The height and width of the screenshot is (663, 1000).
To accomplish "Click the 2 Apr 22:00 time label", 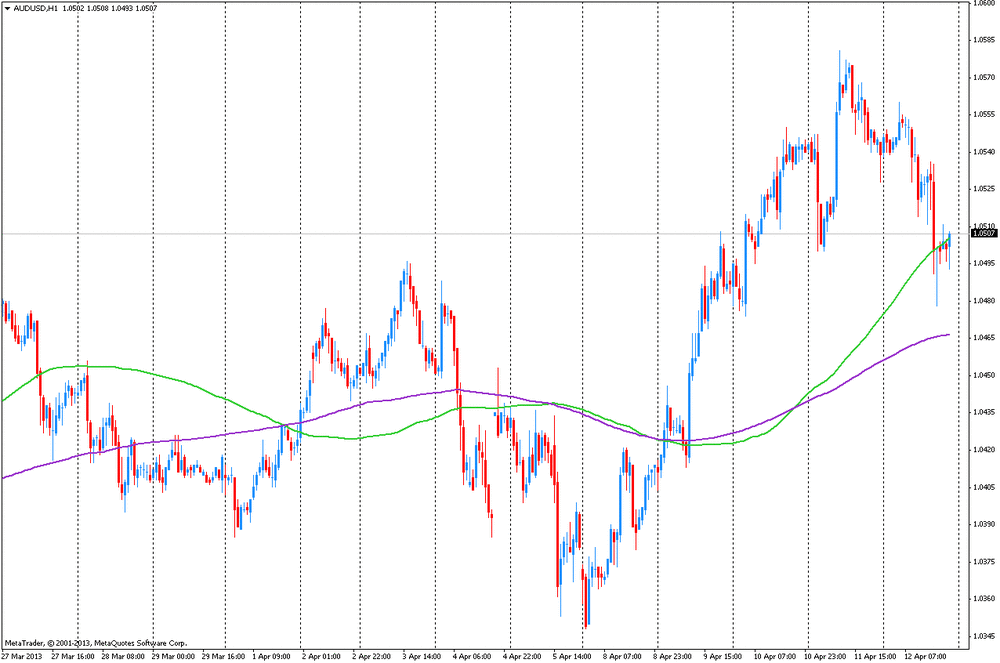I will [372, 657].
